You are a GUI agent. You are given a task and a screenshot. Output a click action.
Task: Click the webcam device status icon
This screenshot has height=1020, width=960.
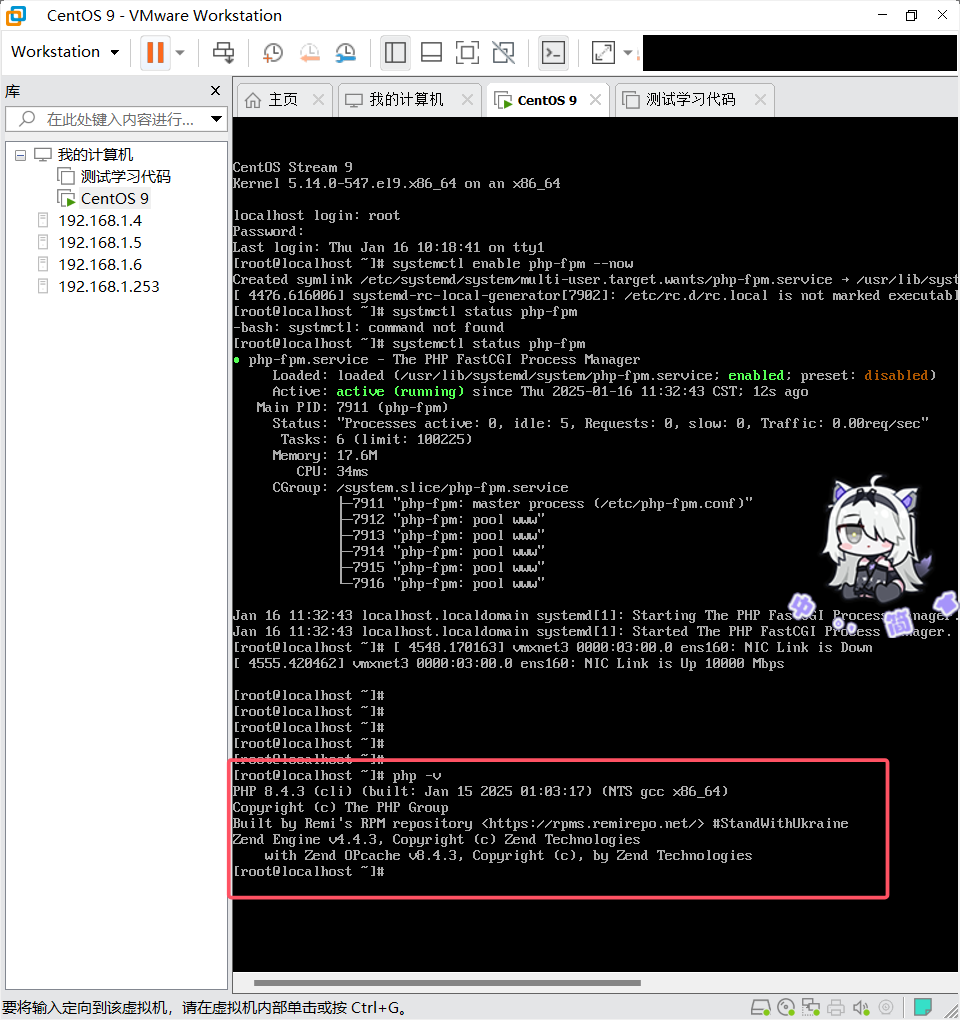tap(886, 1008)
